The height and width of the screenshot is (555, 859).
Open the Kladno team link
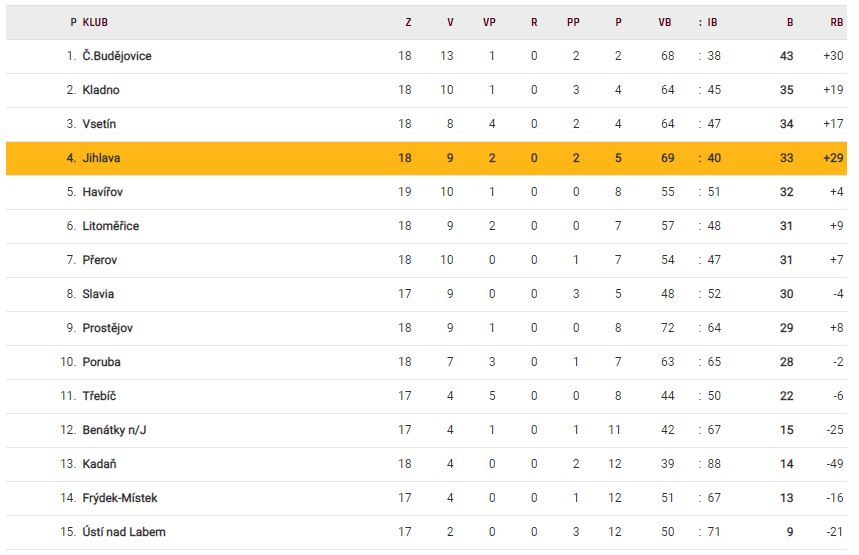101,90
